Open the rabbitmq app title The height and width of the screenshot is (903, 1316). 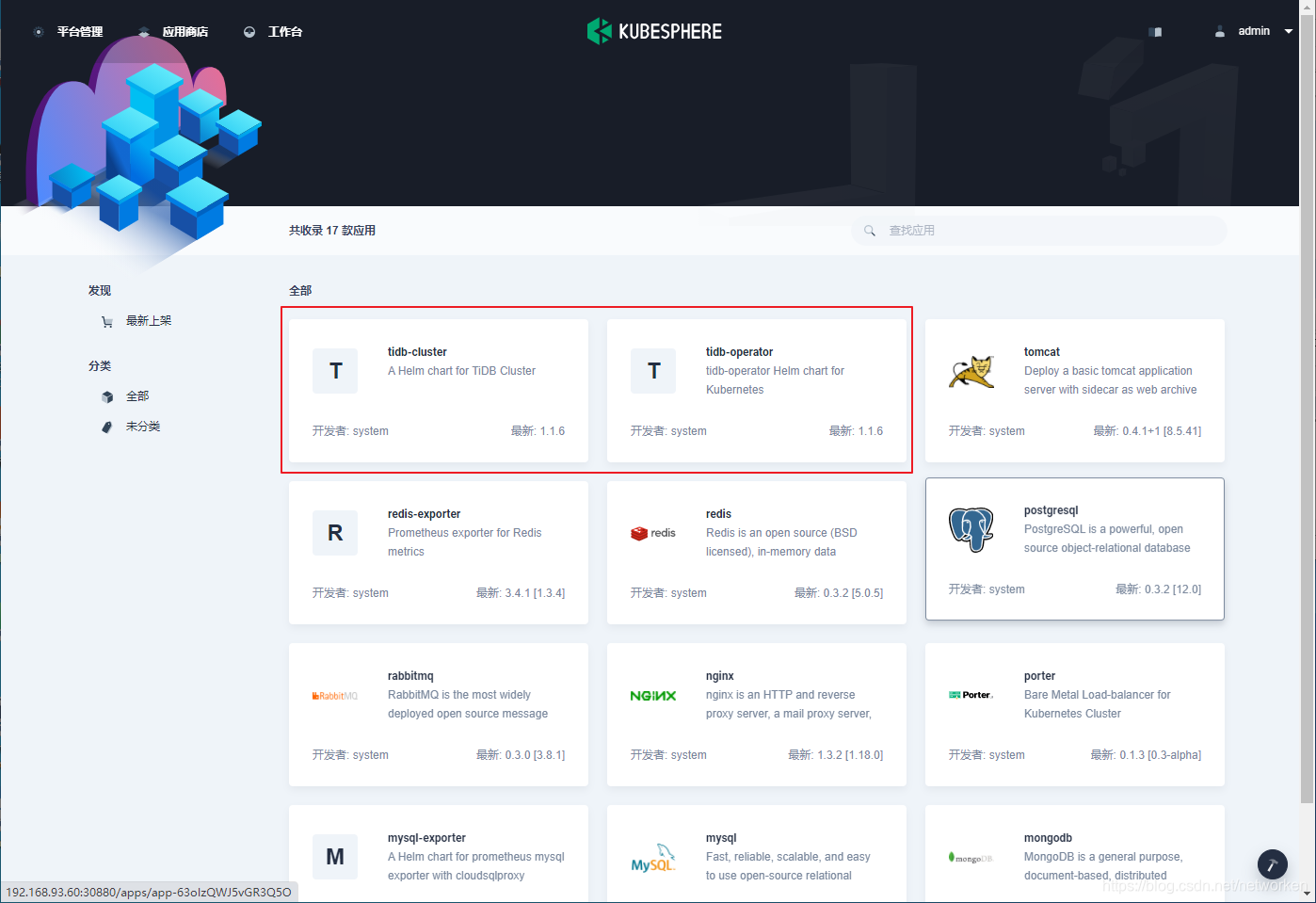click(x=410, y=676)
